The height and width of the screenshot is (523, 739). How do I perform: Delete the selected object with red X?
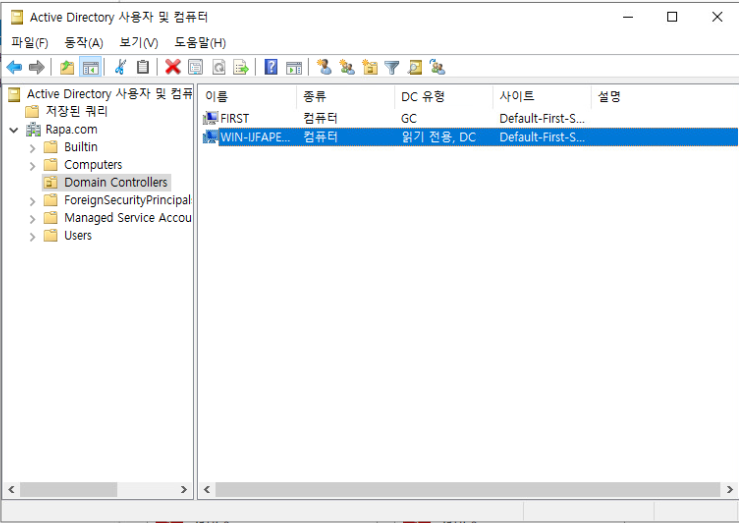point(173,67)
